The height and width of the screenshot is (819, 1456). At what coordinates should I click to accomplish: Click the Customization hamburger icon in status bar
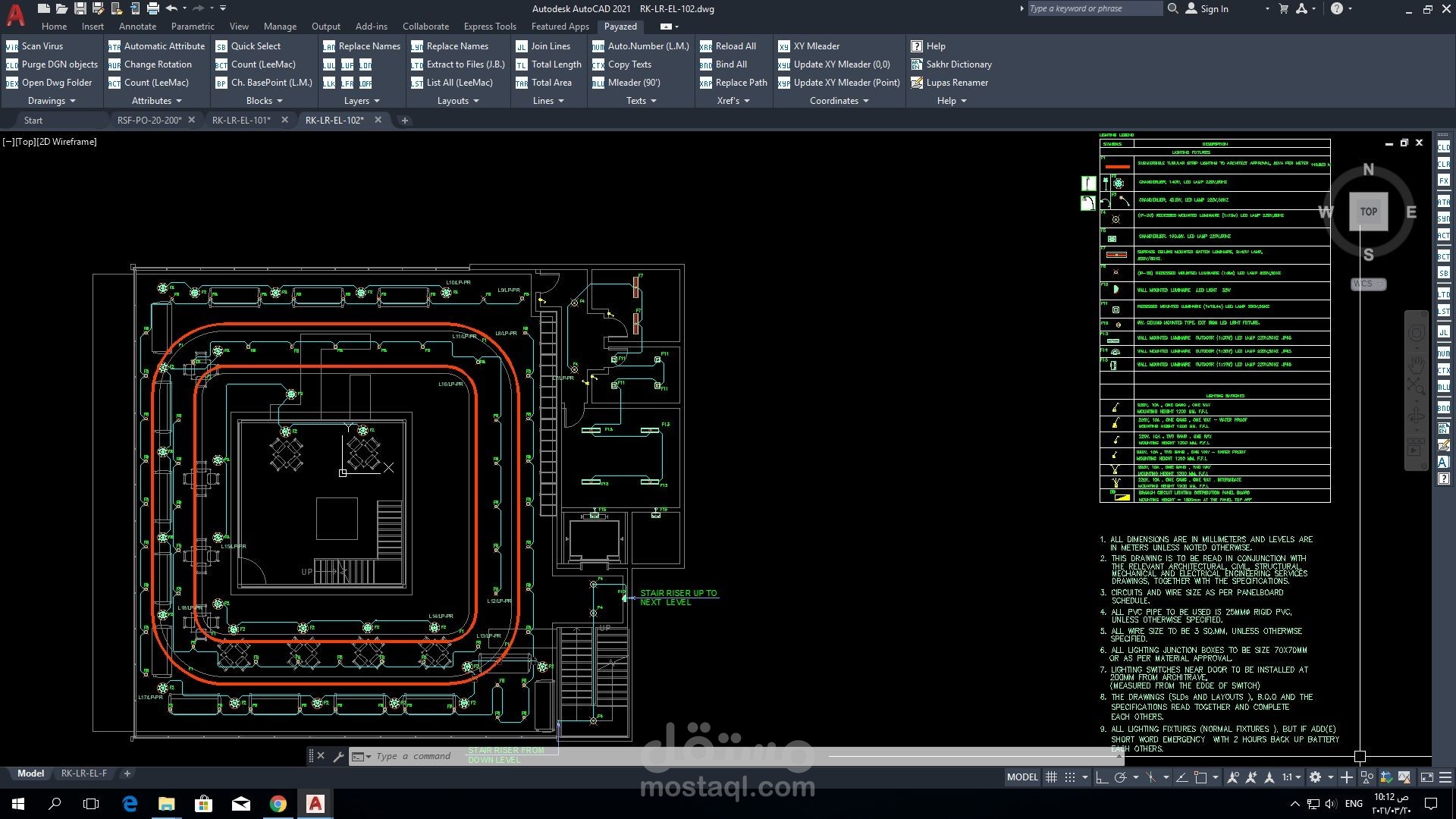pos(1445,777)
